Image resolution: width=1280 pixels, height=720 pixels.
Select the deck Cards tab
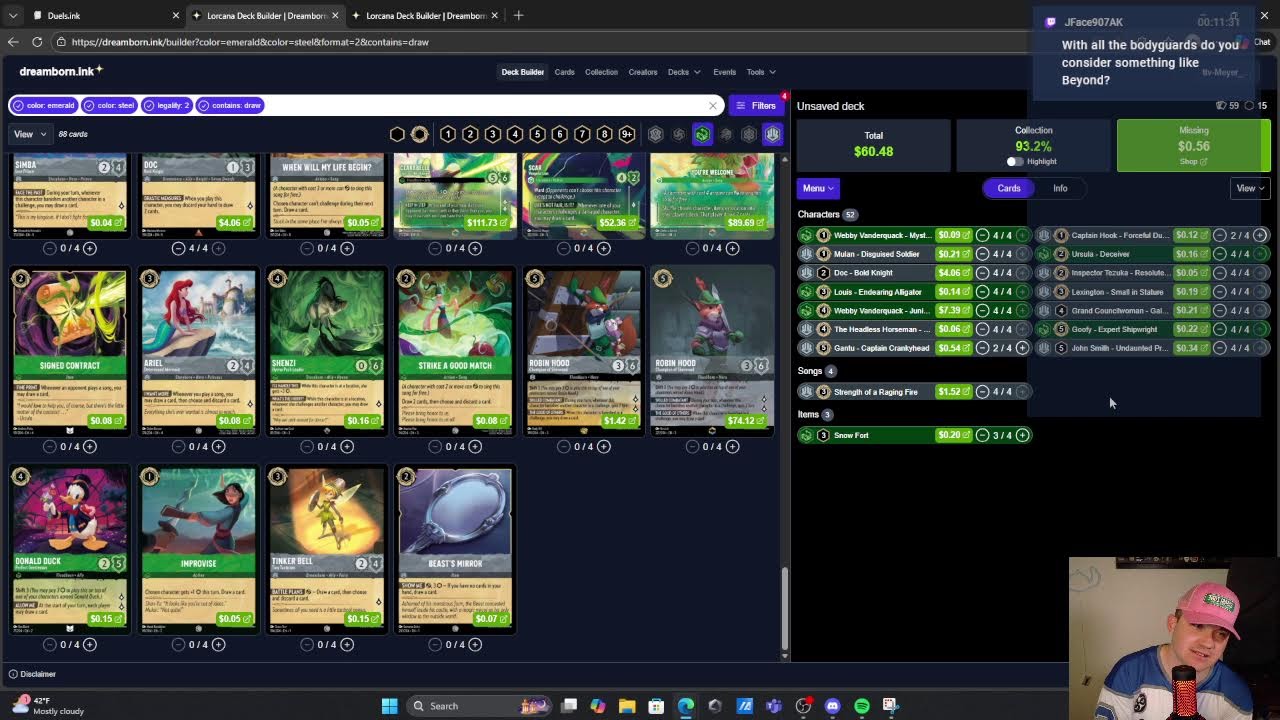point(1009,188)
